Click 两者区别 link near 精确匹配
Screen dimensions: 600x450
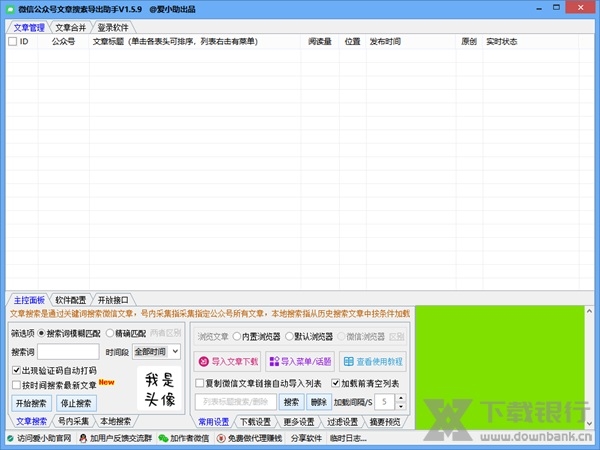165,333
